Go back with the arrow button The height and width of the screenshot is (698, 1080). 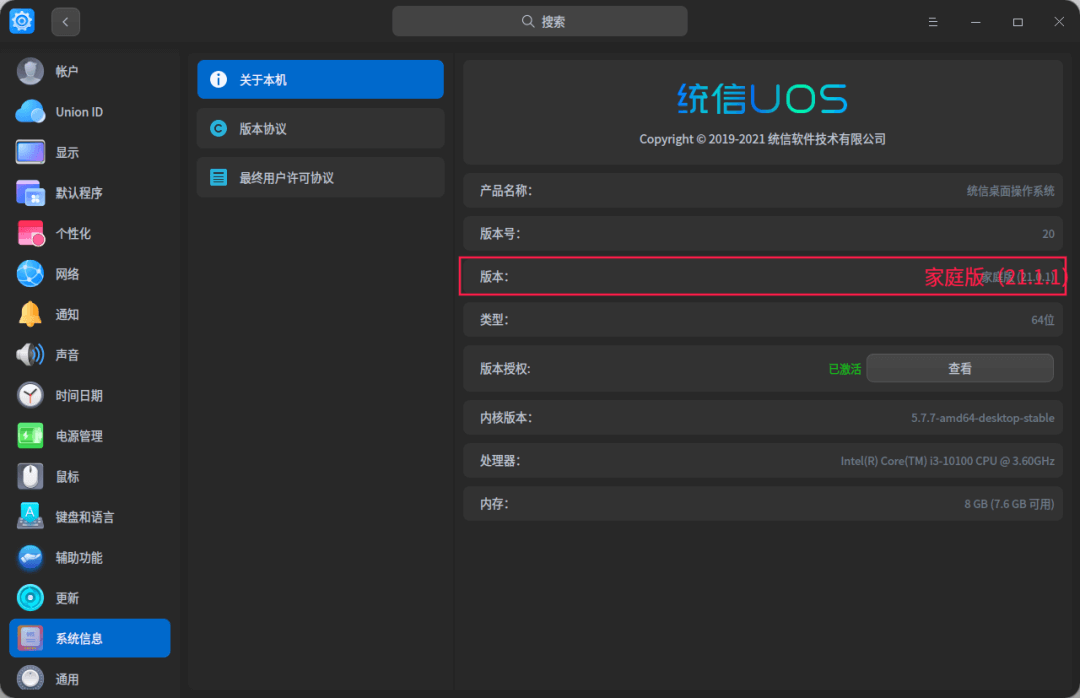click(x=65, y=22)
